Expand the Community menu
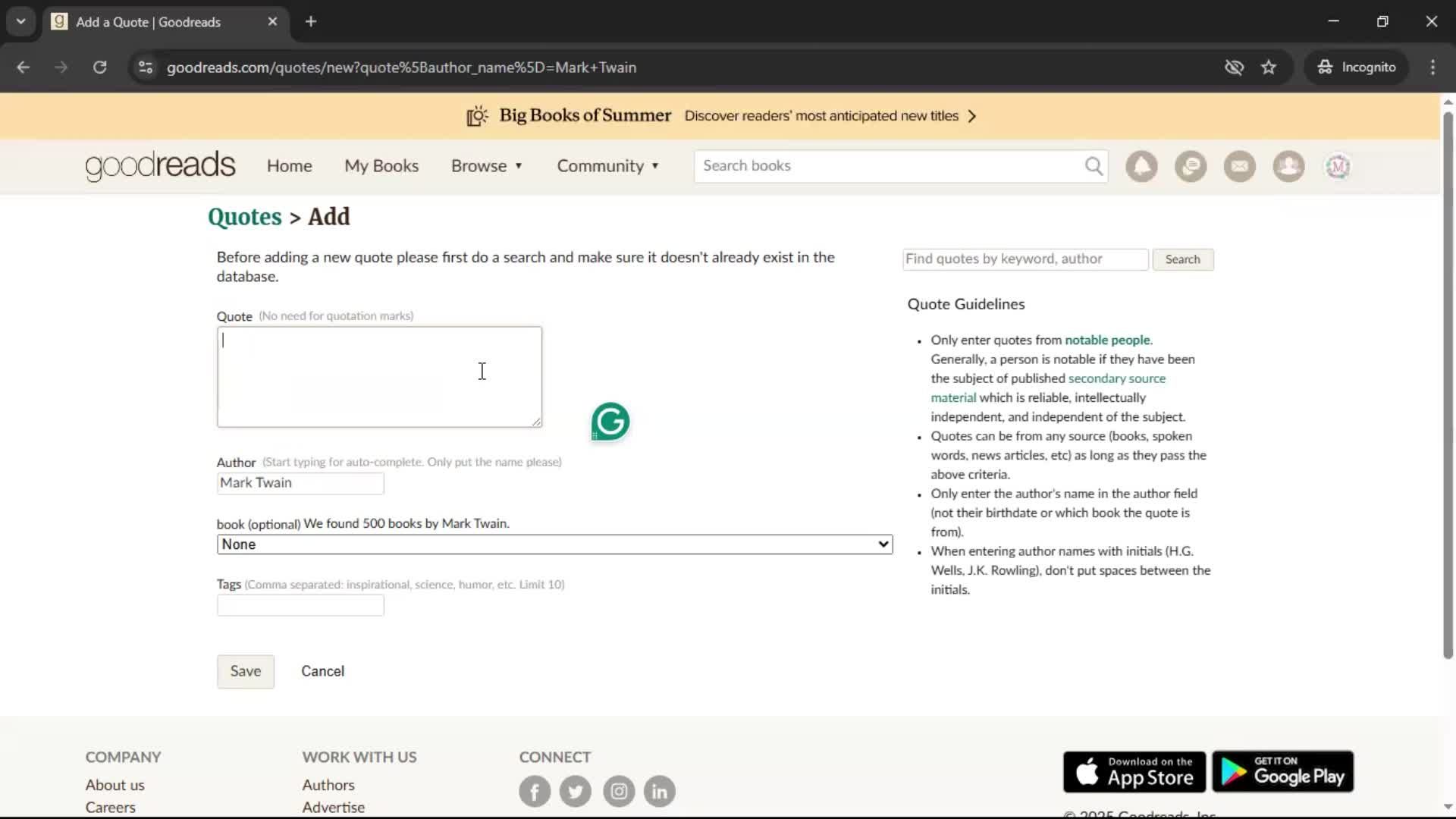Viewport: 1456px width, 819px height. [x=608, y=166]
